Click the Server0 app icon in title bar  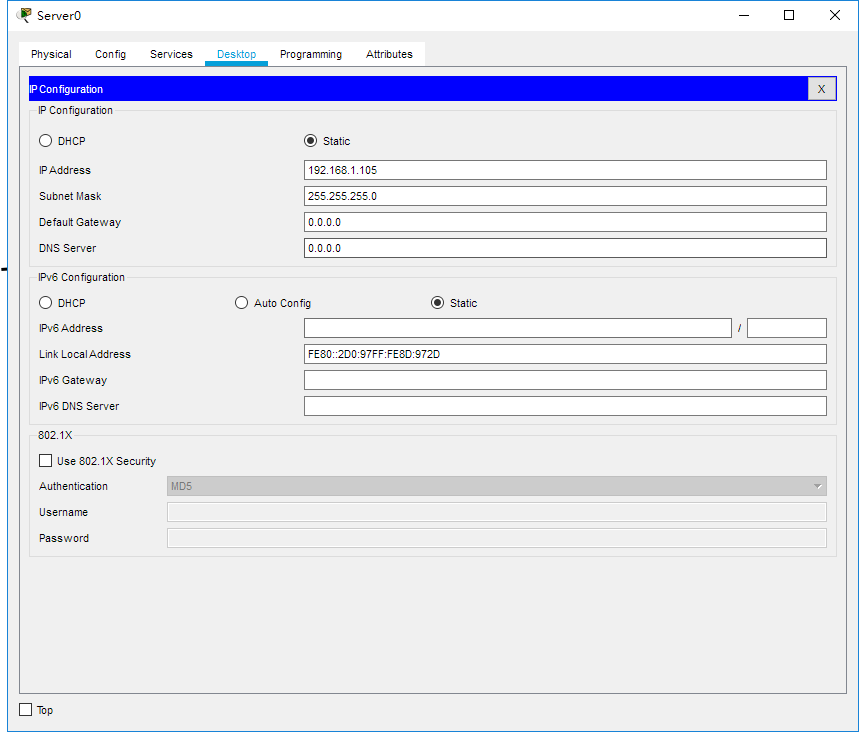24,15
